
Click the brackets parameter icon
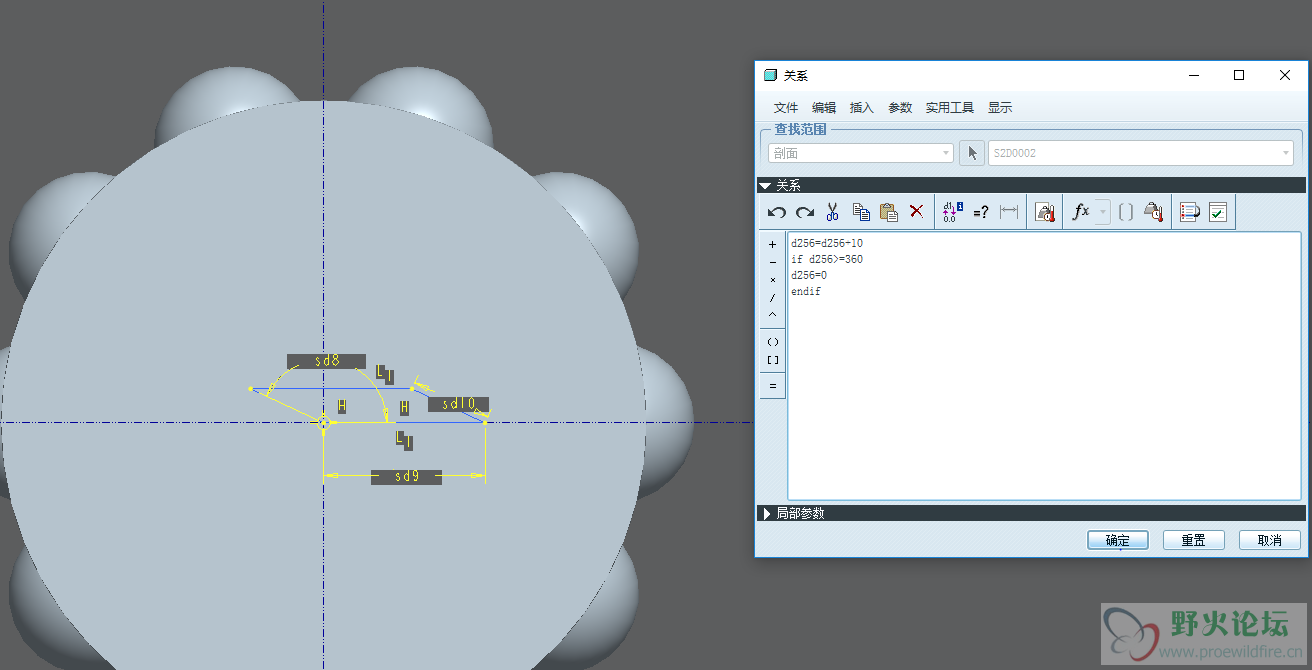tap(1126, 212)
